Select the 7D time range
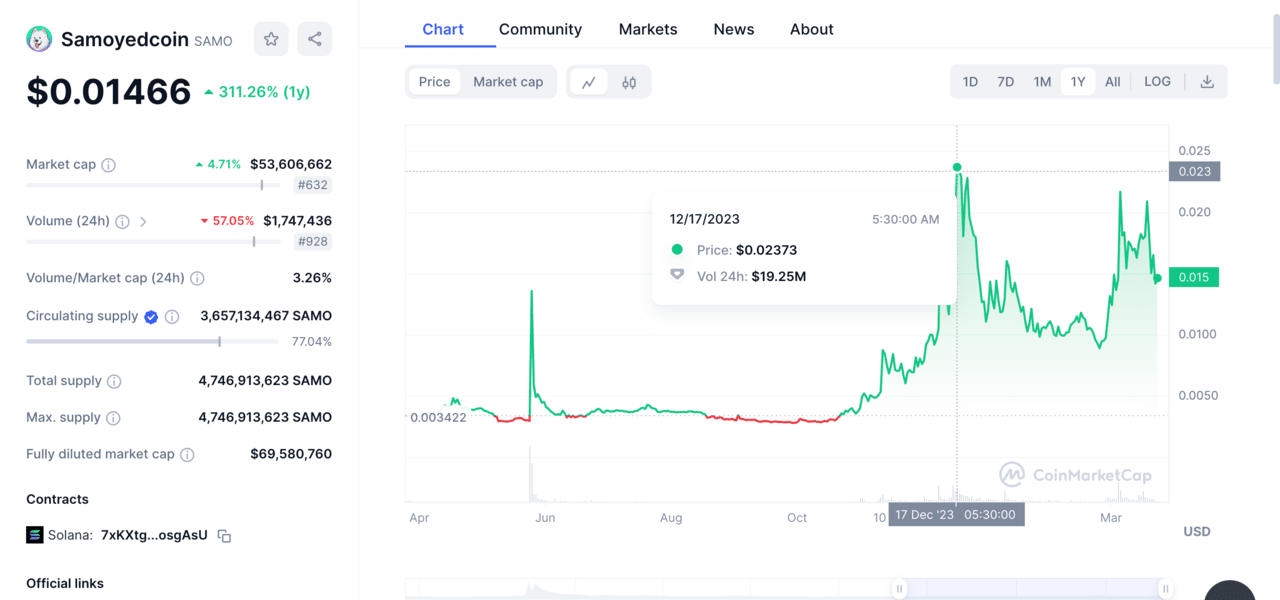This screenshot has width=1280, height=600. (x=1006, y=82)
